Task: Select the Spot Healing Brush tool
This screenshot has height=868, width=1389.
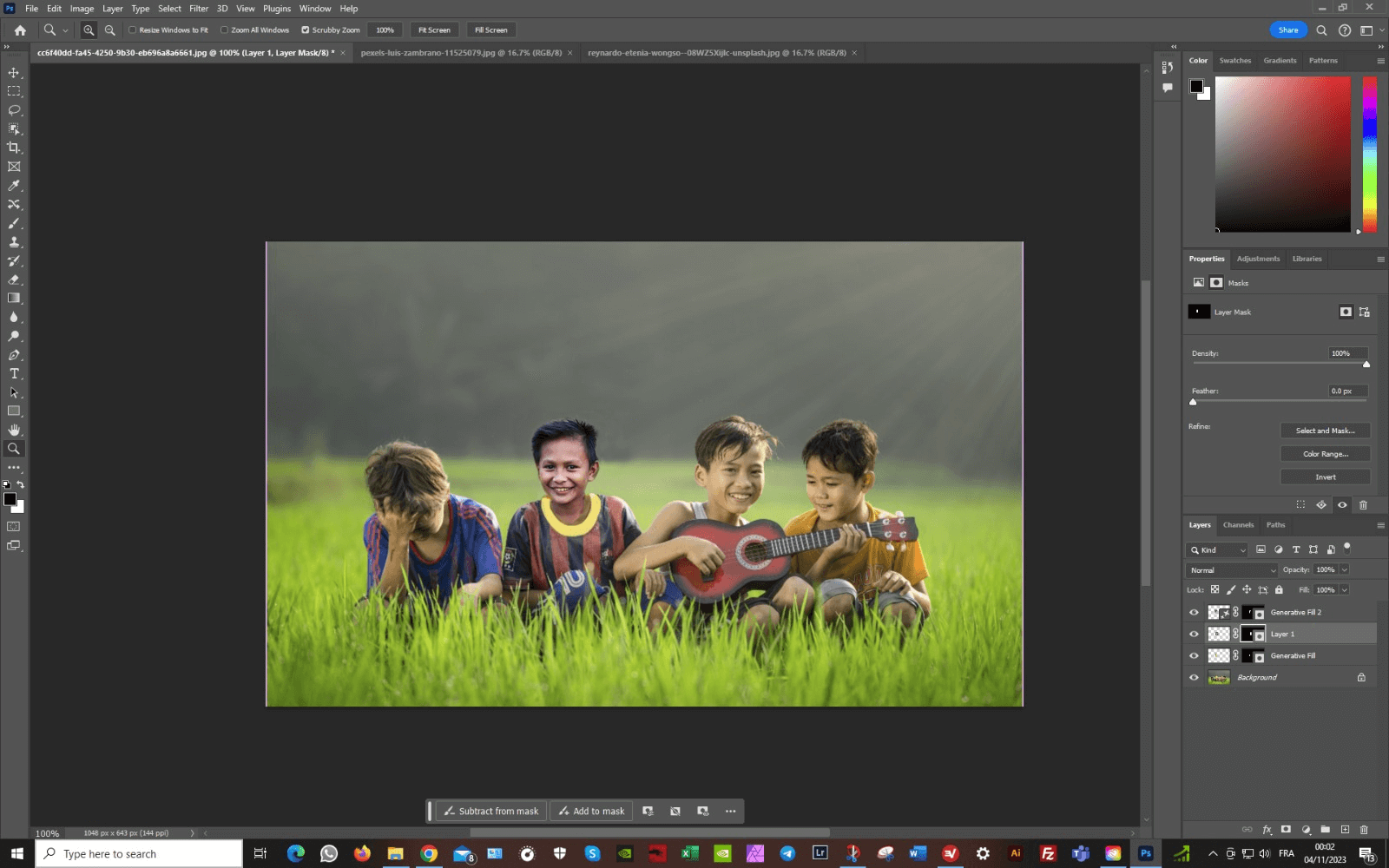Action: pos(14,205)
